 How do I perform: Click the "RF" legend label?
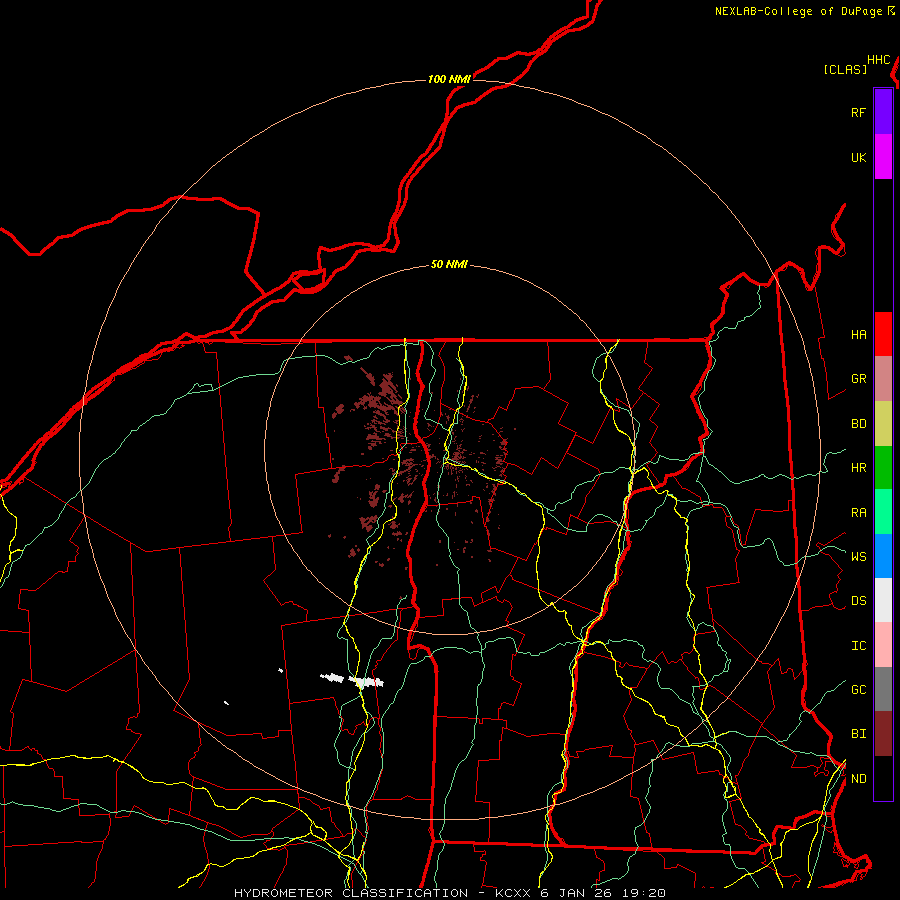pyautogui.click(x=858, y=112)
